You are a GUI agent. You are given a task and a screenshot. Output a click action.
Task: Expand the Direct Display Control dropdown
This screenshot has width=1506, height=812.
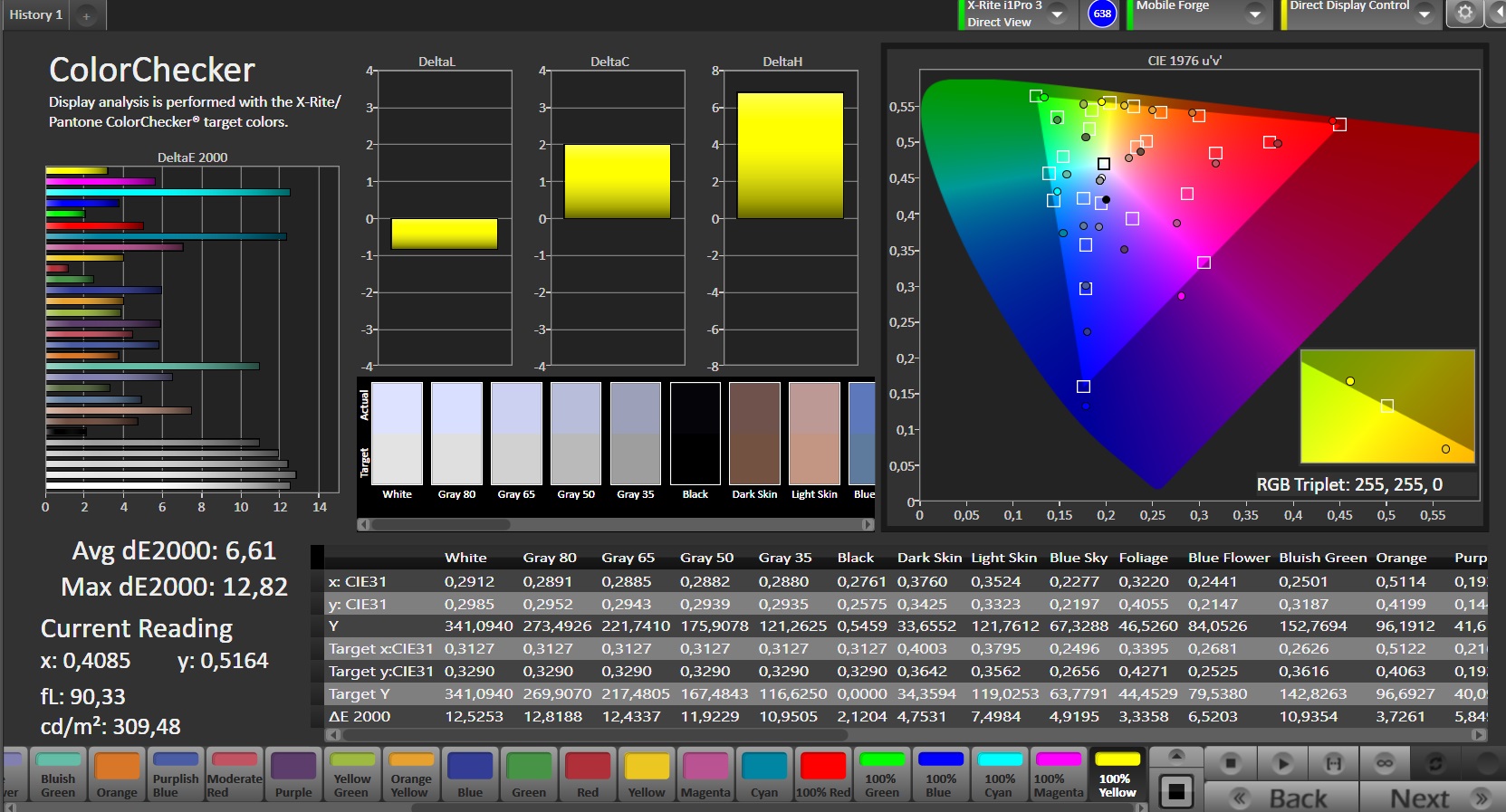1424,14
